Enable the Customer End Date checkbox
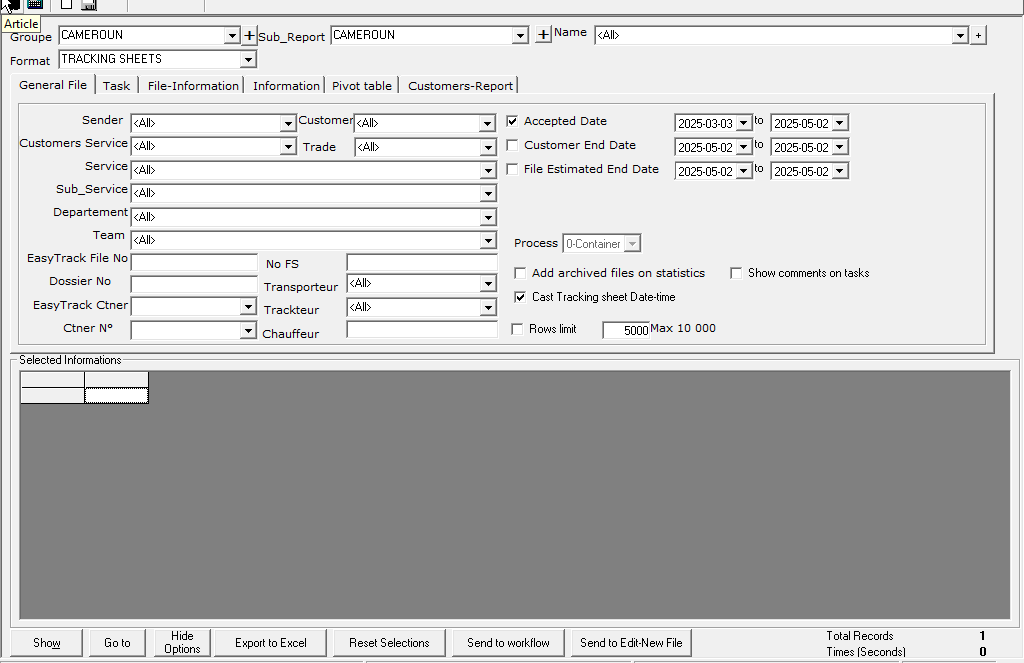This screenshot has width=1024, height=663. (x=513, y=146)
